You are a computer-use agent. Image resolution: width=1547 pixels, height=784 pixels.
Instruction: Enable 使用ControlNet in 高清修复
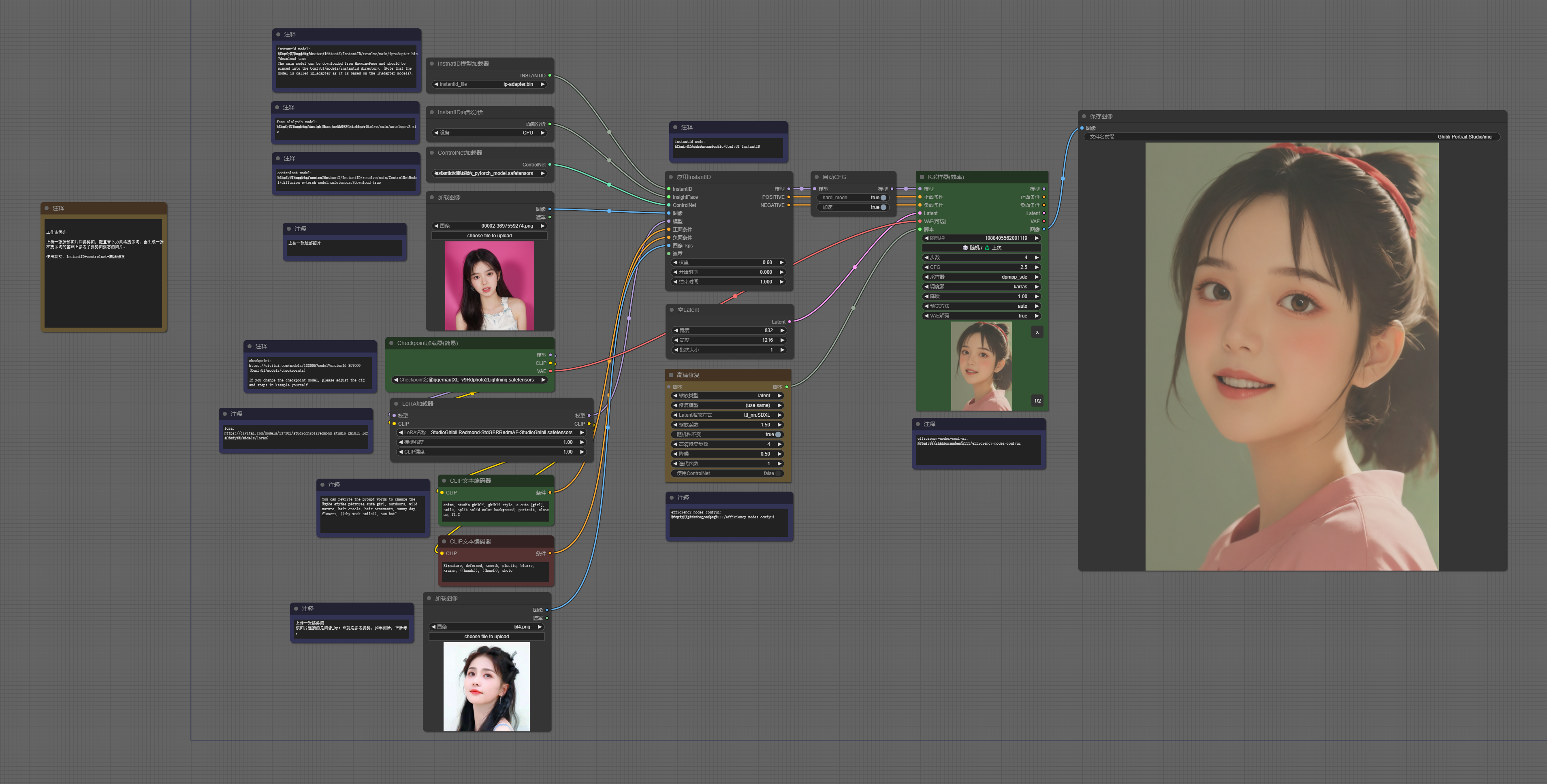778,474
